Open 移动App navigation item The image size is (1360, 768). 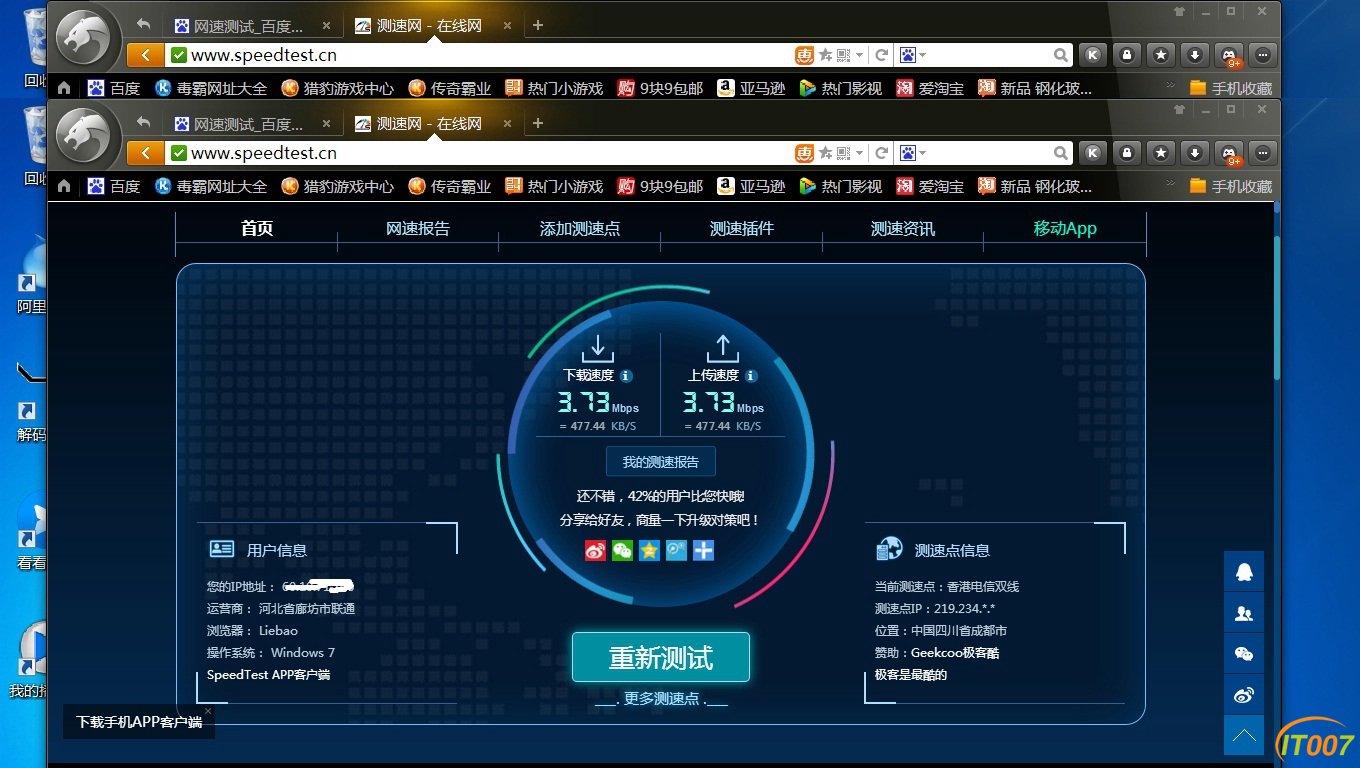pos(1065,228)
